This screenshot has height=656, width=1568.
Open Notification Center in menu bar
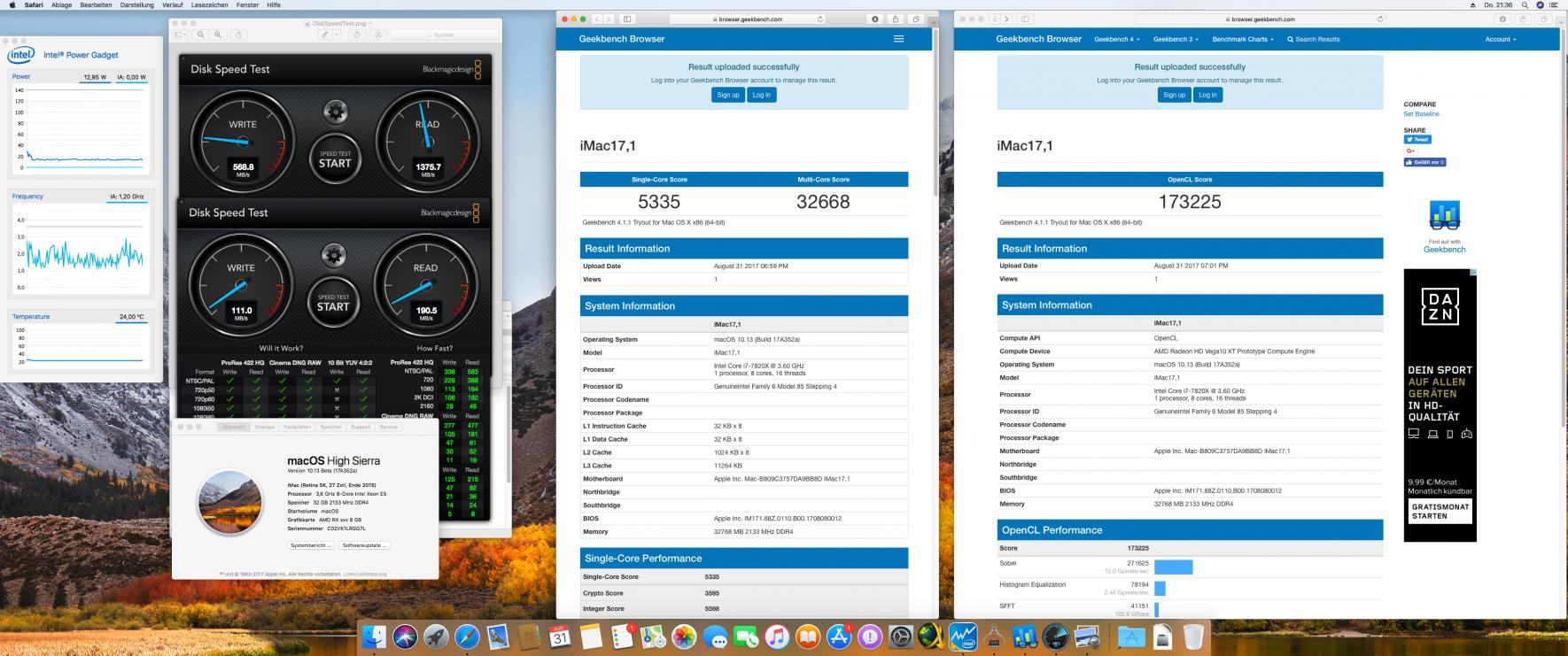[x=1553, y=4]
